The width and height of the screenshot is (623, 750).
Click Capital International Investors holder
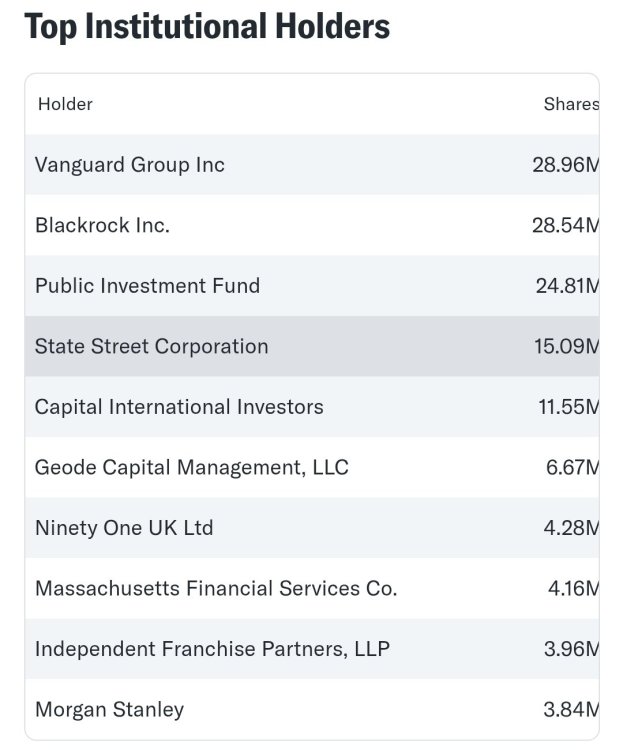179,407
